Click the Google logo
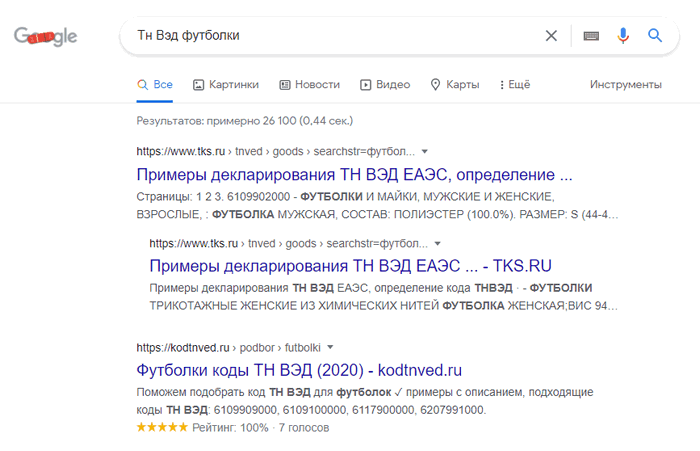Viewport: 700px width, 451px height. [x=46, y=37]
